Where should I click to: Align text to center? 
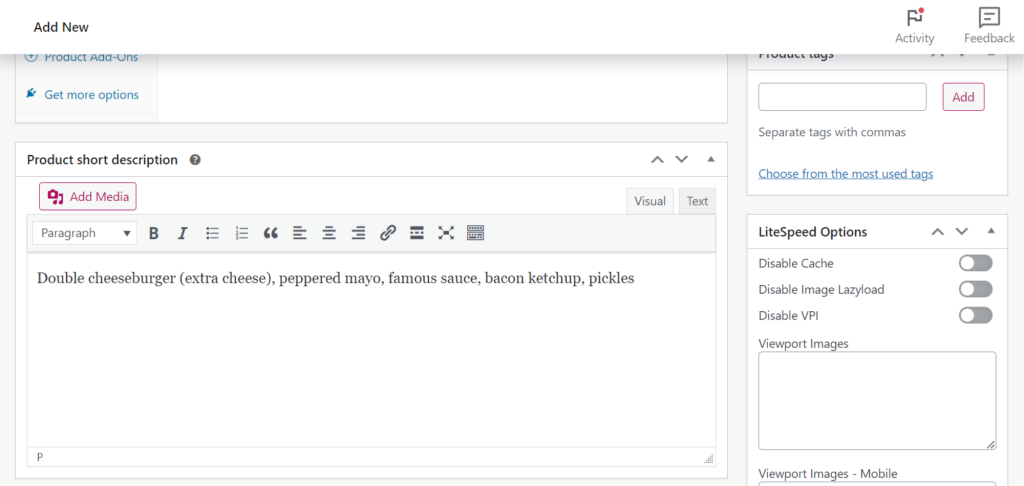click(x=329, y=233)
